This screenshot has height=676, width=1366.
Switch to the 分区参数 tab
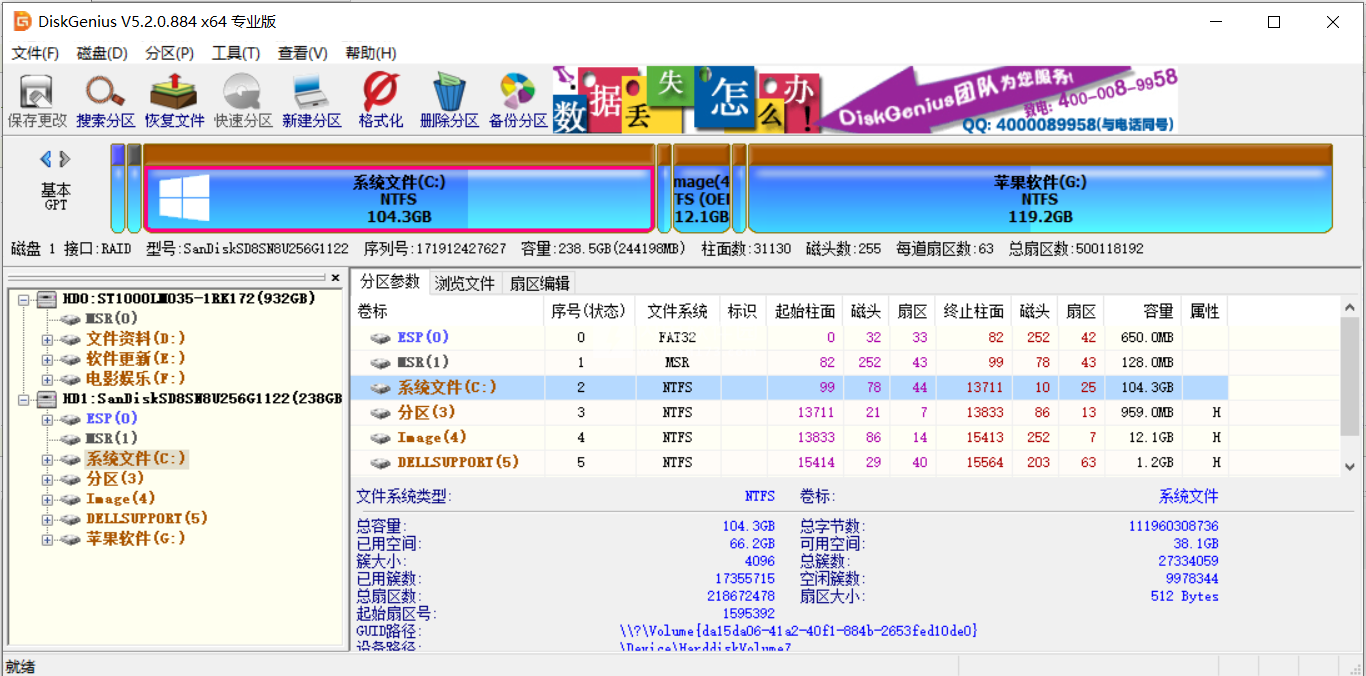[x=390, y=282]
